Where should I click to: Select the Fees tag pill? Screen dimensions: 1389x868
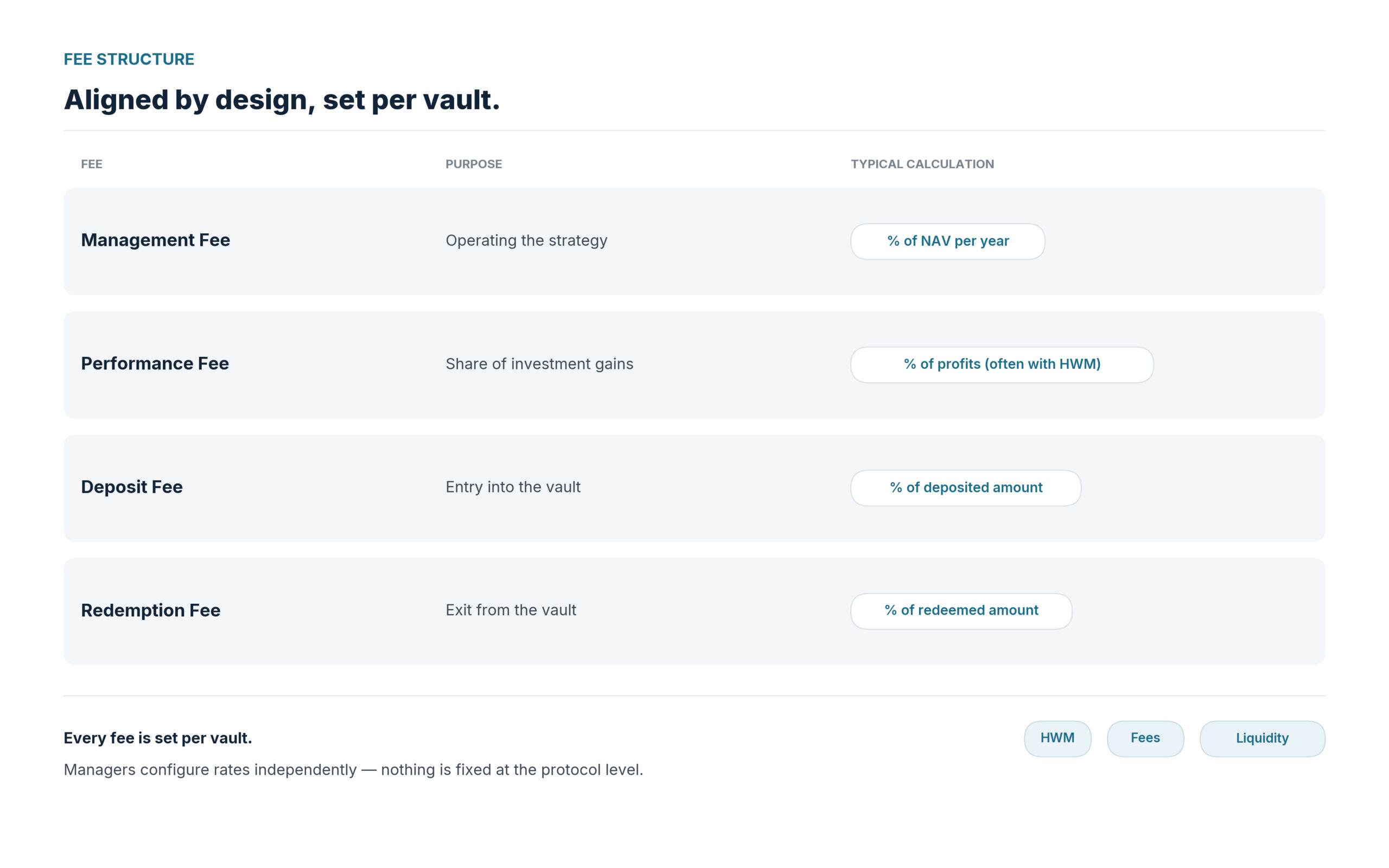click(1145, 738)
